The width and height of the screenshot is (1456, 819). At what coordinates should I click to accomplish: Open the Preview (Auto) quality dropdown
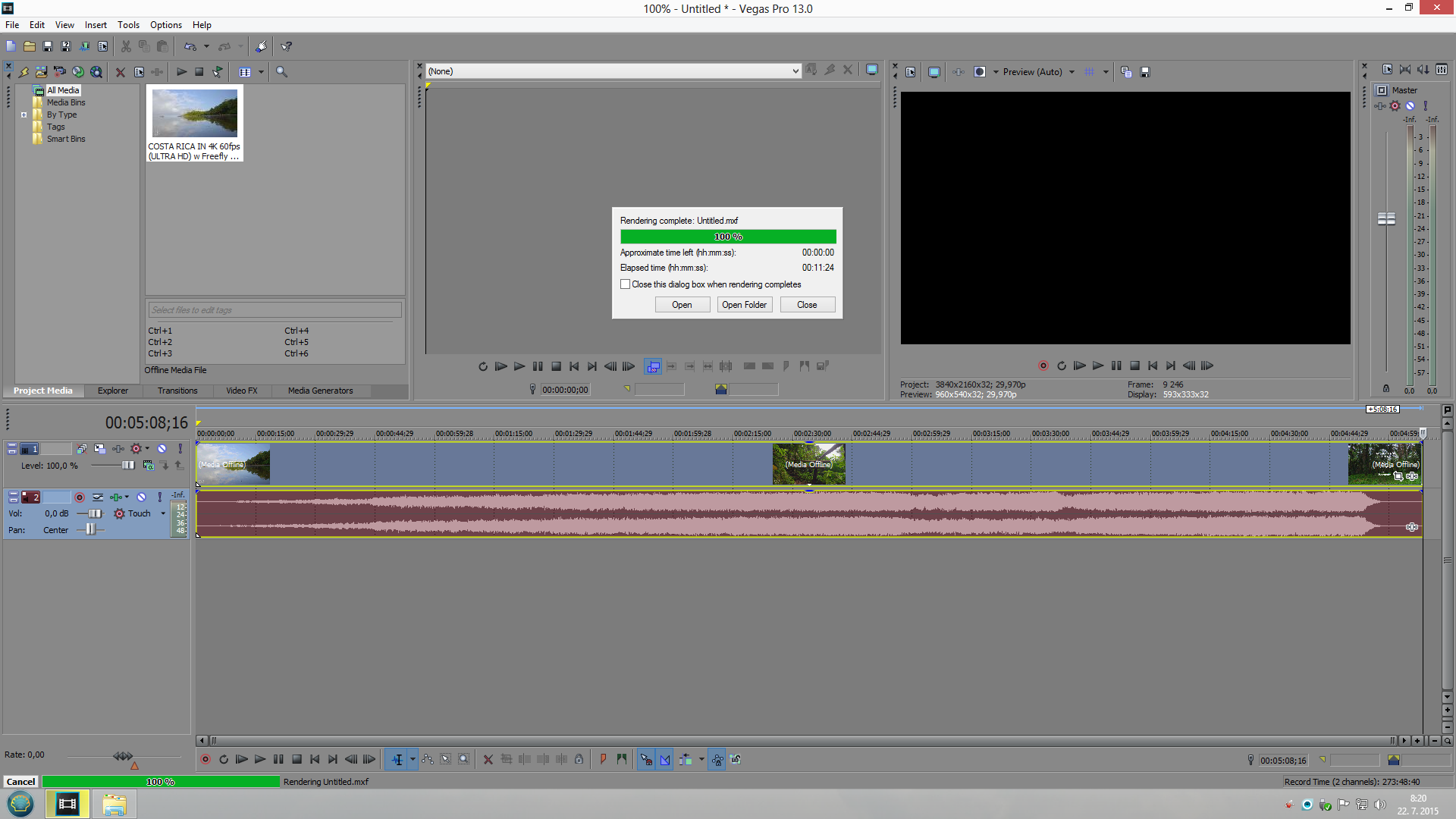pos(1072,72)
